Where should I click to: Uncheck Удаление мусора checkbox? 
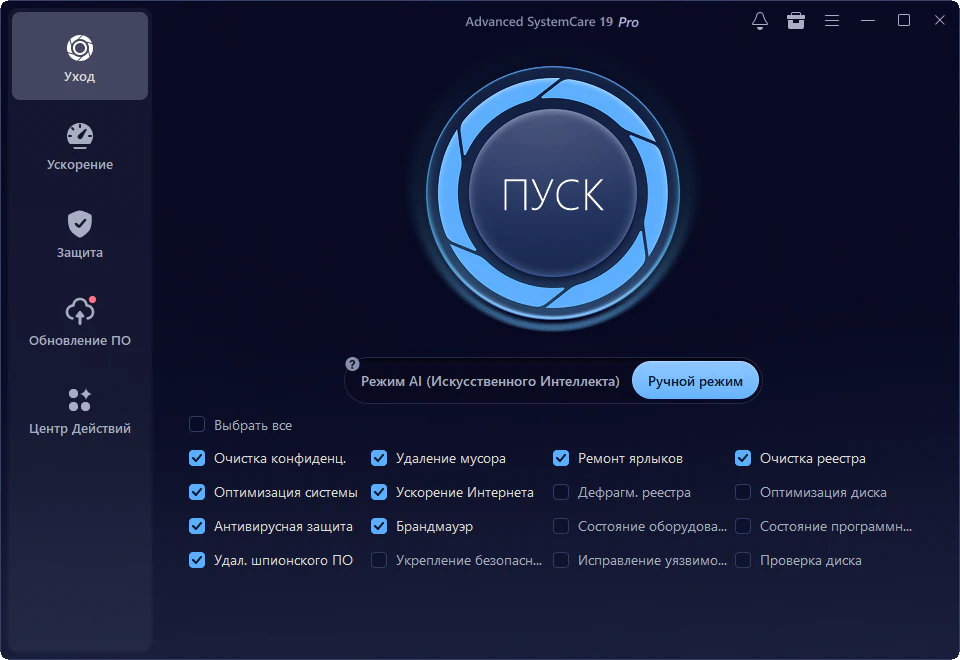coord(379,459)
